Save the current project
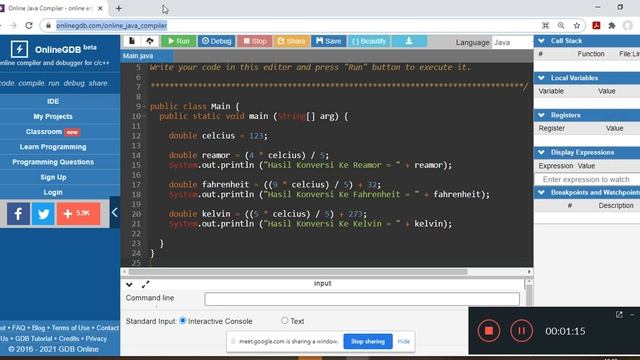640x360 pixels. [329, 41]
